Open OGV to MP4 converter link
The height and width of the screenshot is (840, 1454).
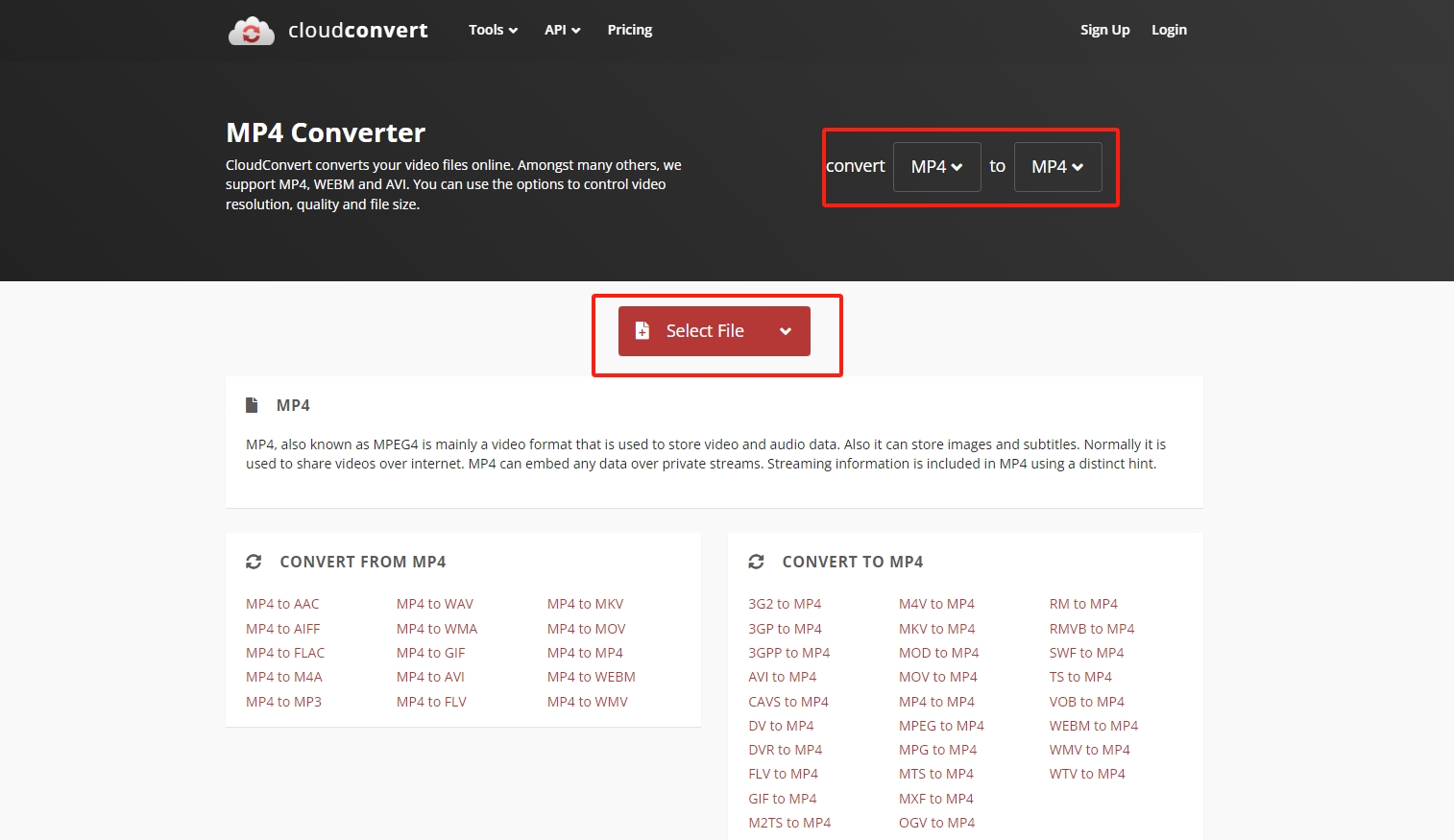pos(936,823)
